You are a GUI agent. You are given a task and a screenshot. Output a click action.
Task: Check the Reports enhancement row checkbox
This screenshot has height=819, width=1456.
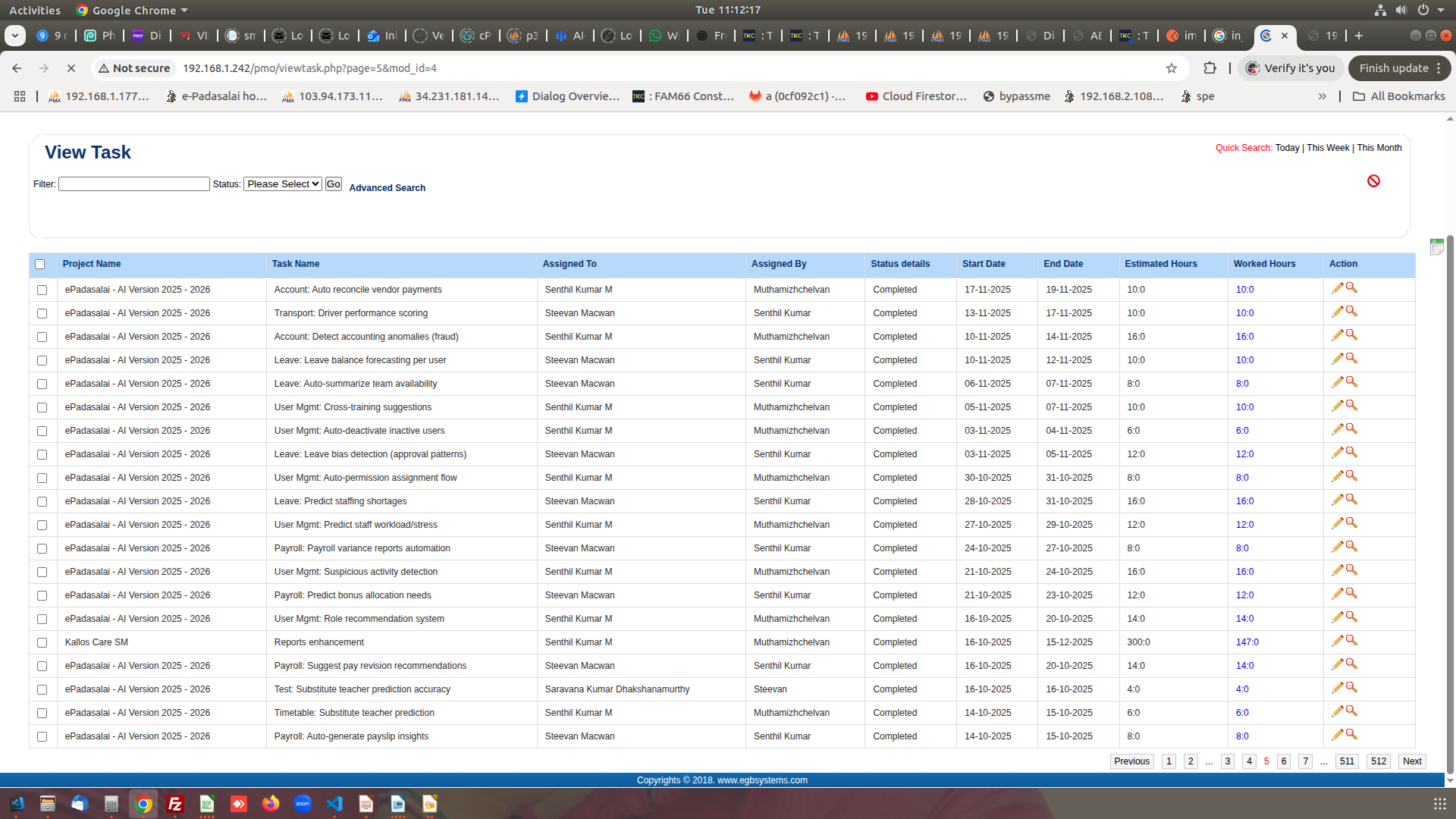pyautogui.click(x=42, y=643)
